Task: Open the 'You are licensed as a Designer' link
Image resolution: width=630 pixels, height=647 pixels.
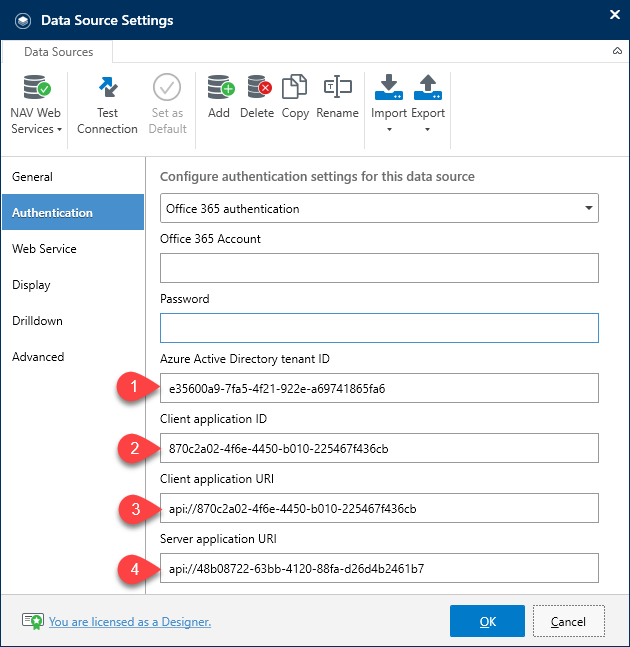Action: point(130,621)
